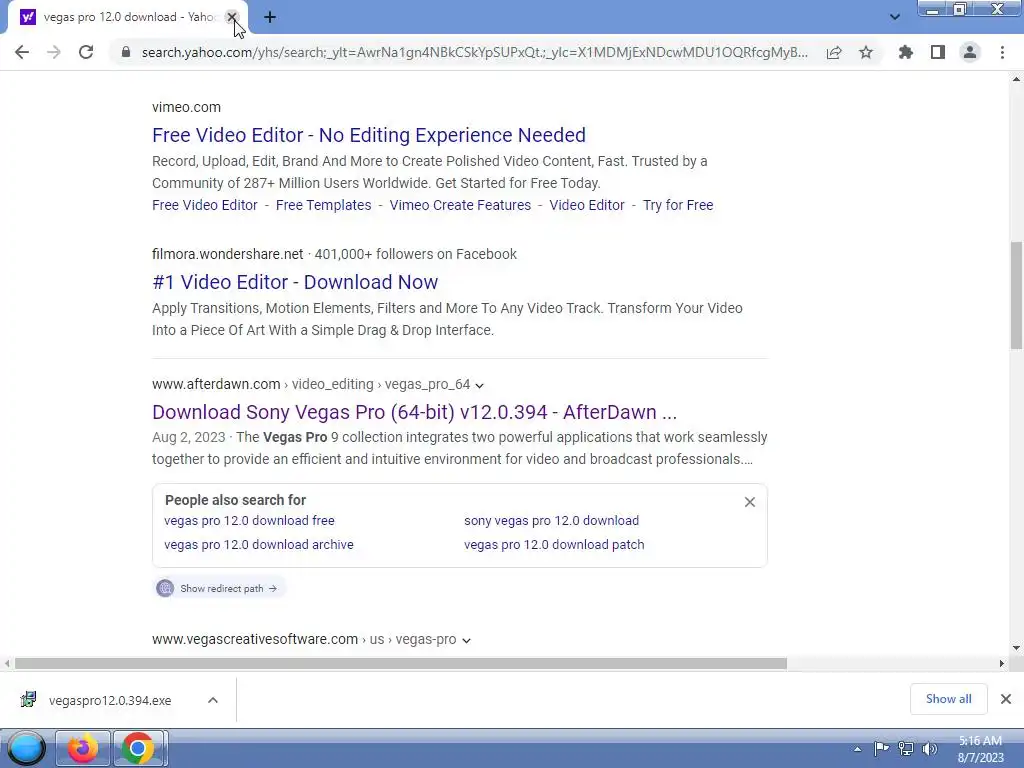This screenshot has height=768, width=1024.
Task: Click the redirect path extension icon
Action: 165,588
